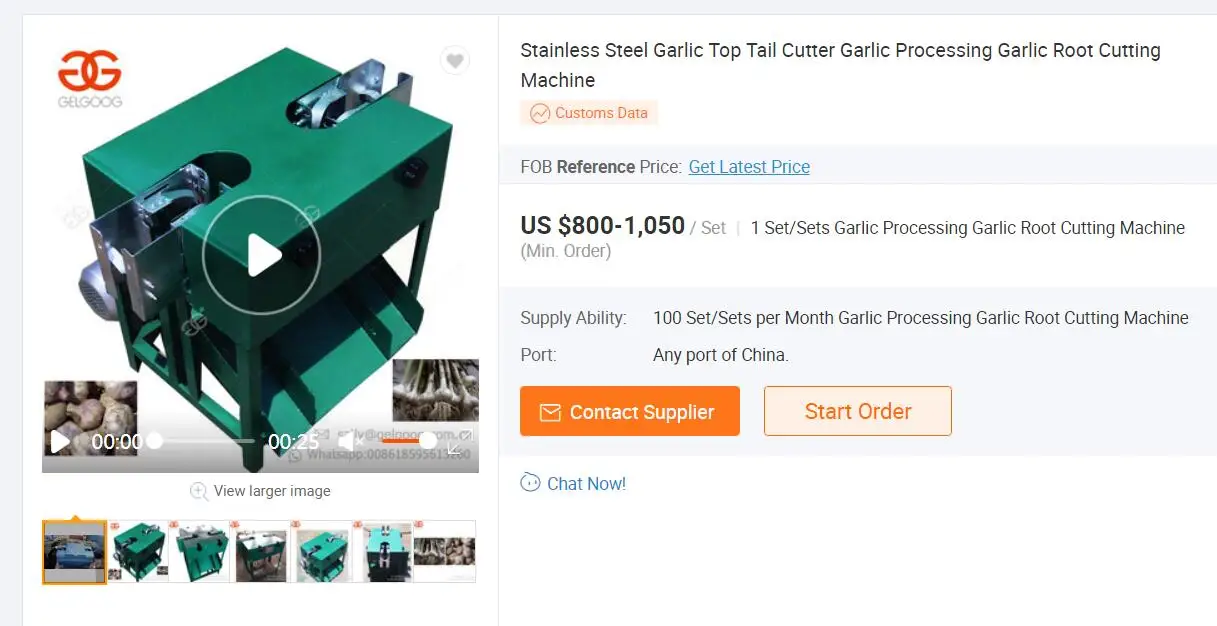Open Get Latest Price

click(748, 167)
